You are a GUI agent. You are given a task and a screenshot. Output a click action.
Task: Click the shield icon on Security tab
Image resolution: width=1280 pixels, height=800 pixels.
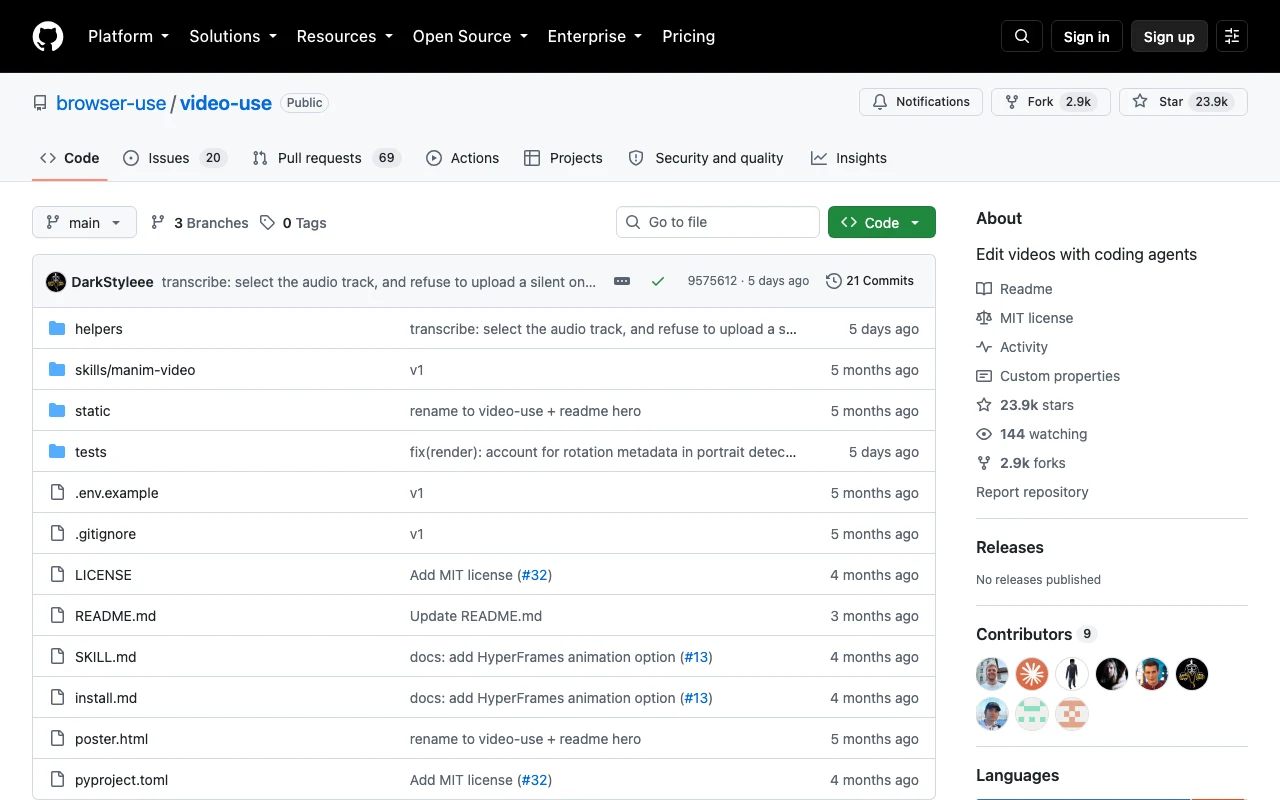pyautogui.click(x=636, y=158)
